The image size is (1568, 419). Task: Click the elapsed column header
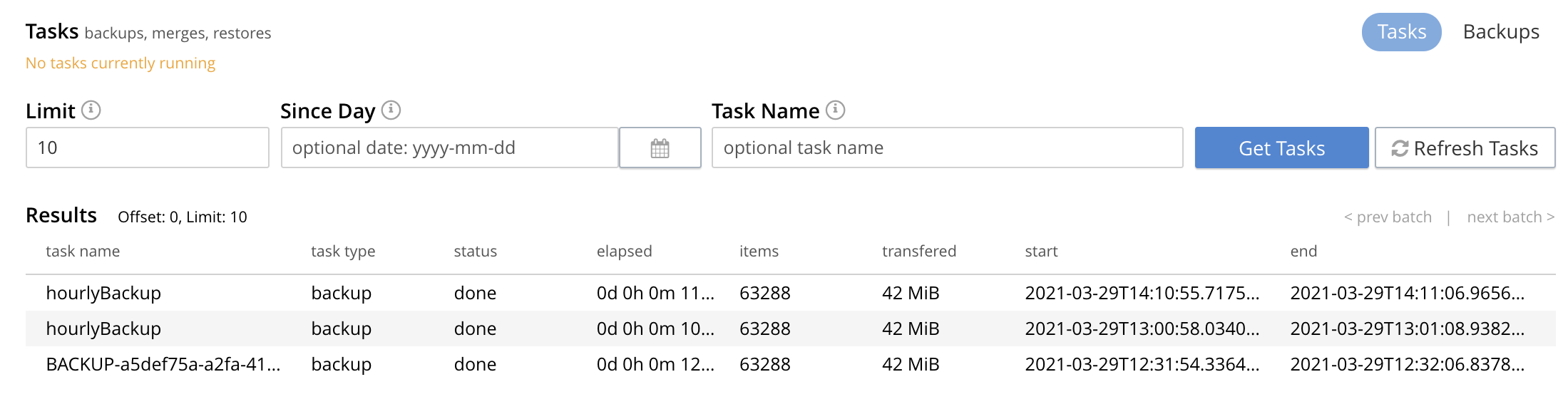pyautogui.click(x=624, y=252)
